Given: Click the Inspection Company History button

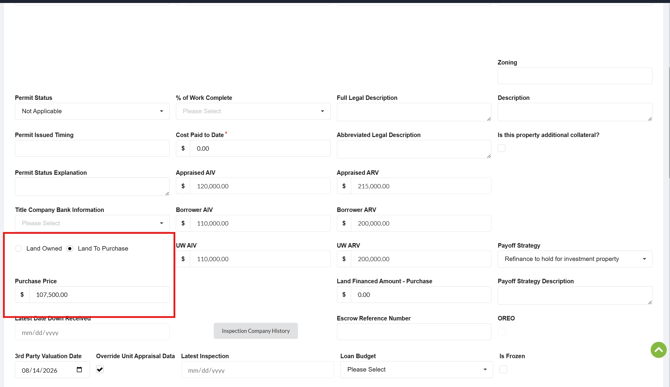Looking at the screenshot, I should tap(256, 331).
